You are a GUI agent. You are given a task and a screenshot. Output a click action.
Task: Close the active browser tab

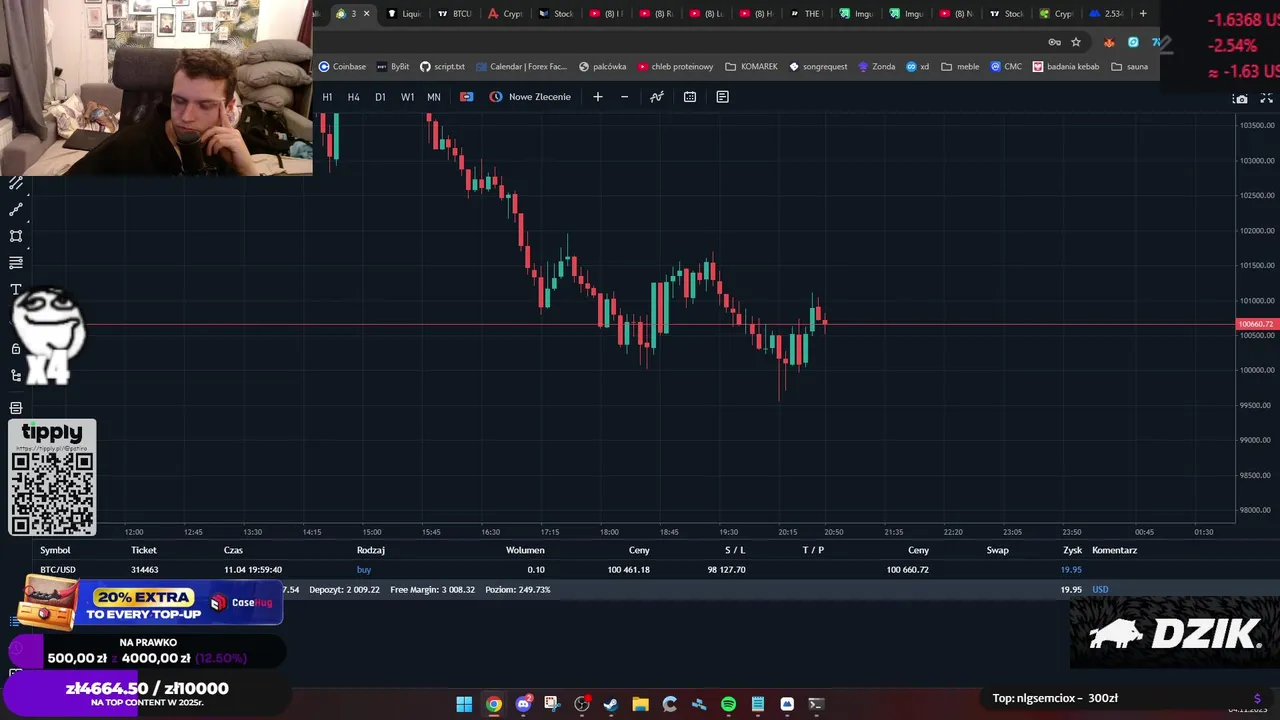point(366,14)
